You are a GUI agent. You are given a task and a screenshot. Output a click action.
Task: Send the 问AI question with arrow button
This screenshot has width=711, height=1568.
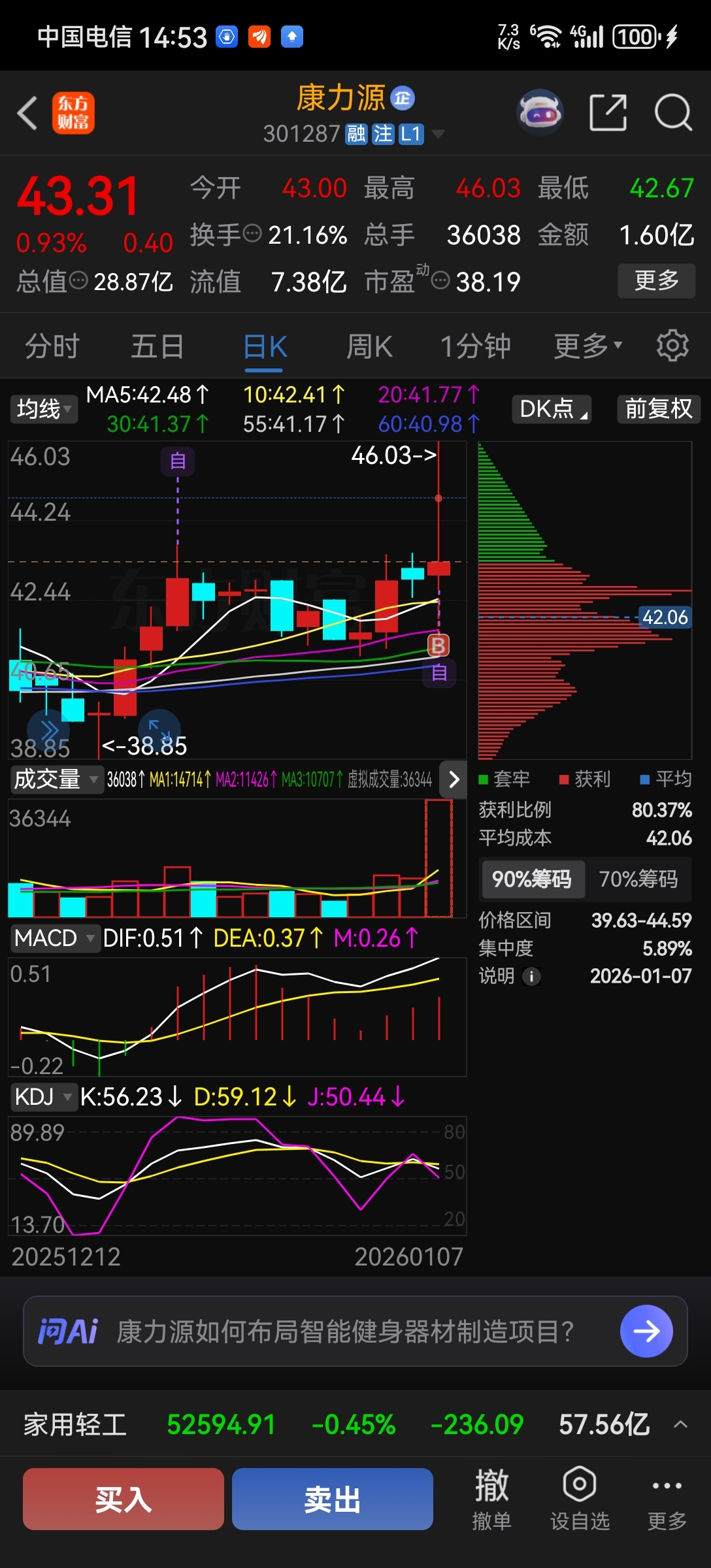(x=646, y=1331)
